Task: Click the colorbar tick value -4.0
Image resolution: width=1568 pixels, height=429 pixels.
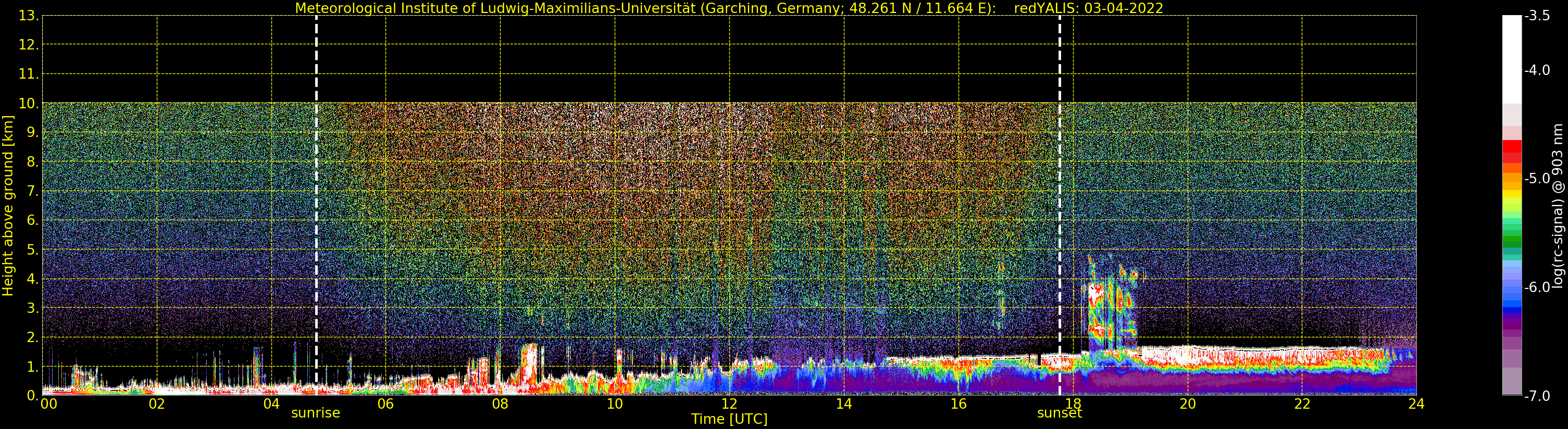Action: click(1537, 70)
